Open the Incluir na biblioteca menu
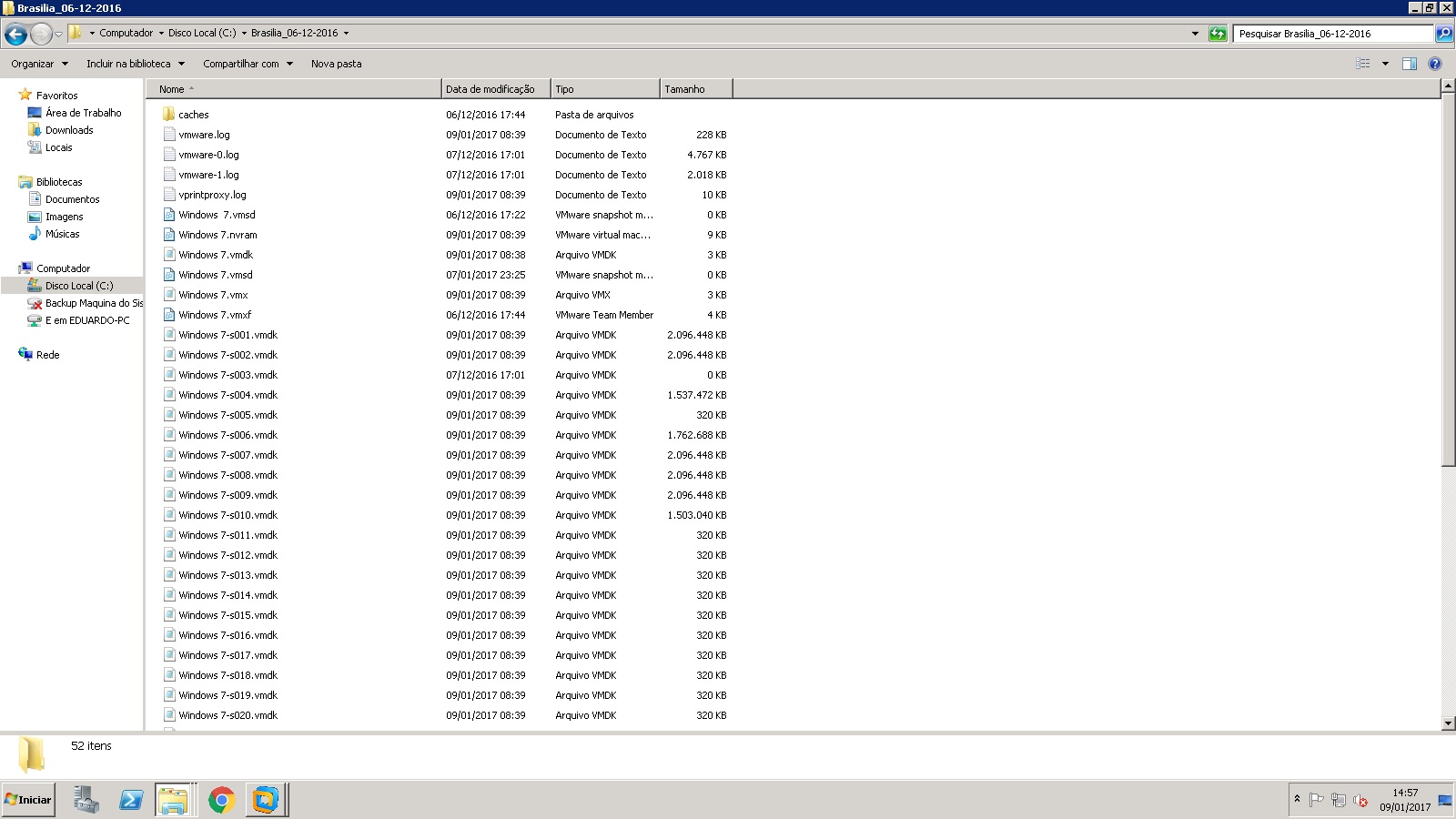The width and height of the screenshot is (1456, 819). (x=135, y=64)
